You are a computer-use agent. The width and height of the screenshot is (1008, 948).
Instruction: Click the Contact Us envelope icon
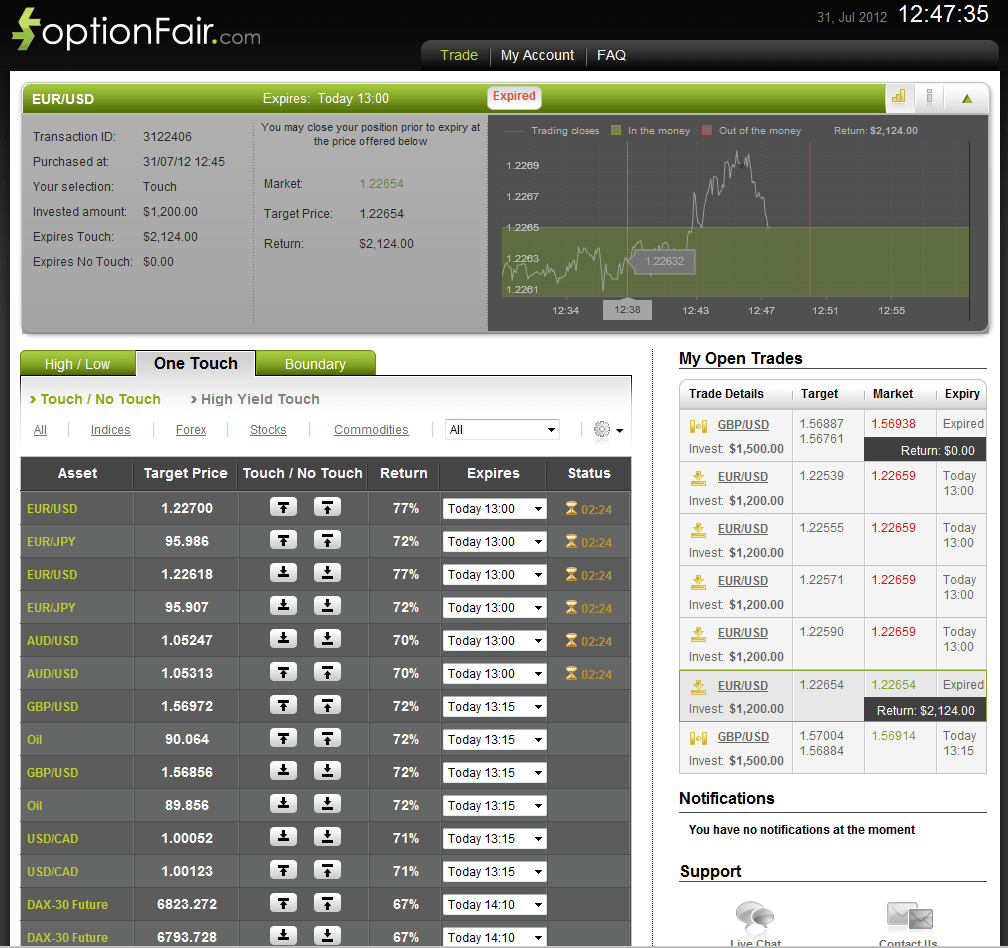908,917
